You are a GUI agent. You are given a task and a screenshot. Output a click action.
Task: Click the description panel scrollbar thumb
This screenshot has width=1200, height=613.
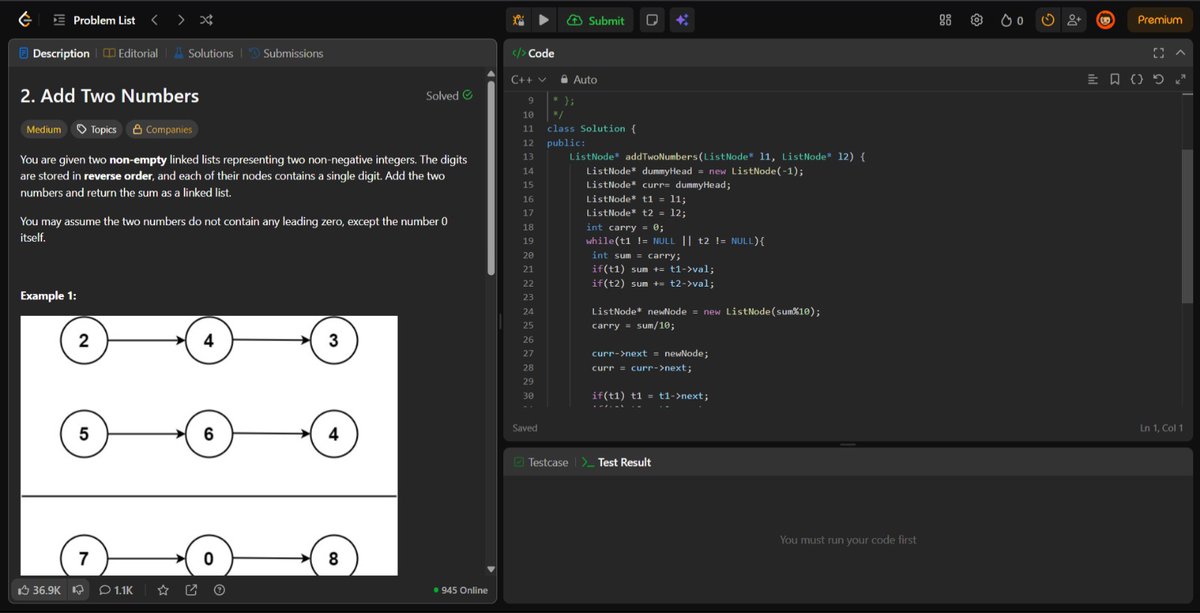tap(490, 178)
